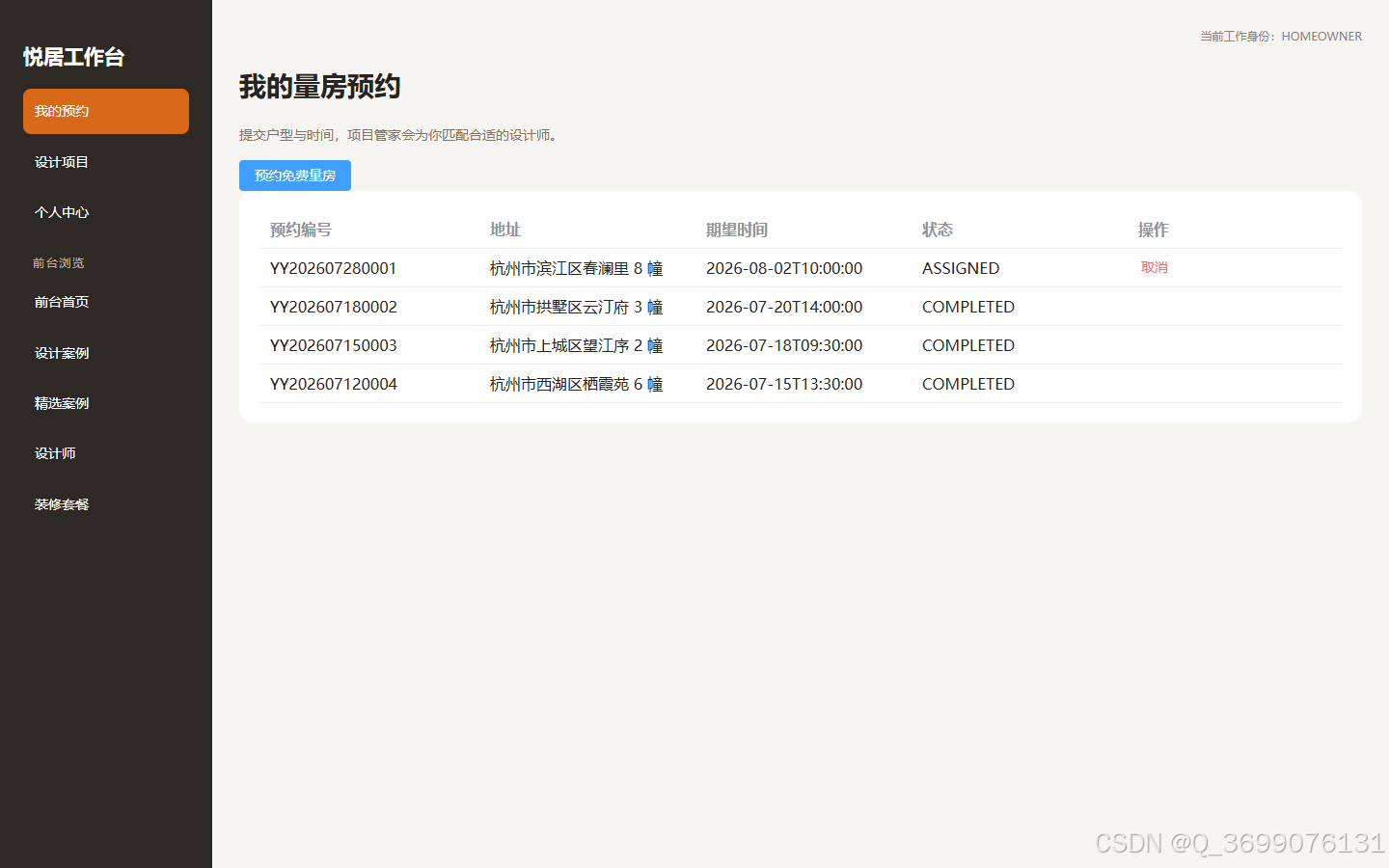Click the 状态 column header

pyautogui.click(x=938, y=230)
